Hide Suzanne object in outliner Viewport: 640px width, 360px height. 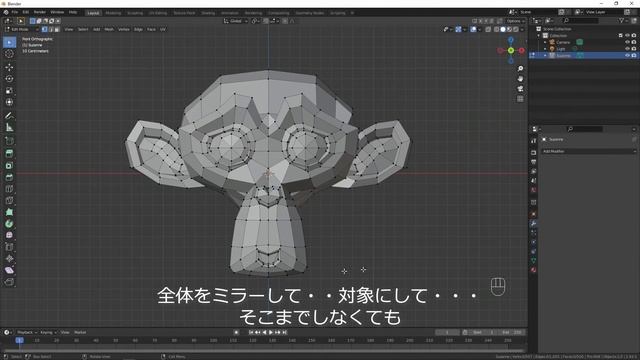click(x=627, y=55)
